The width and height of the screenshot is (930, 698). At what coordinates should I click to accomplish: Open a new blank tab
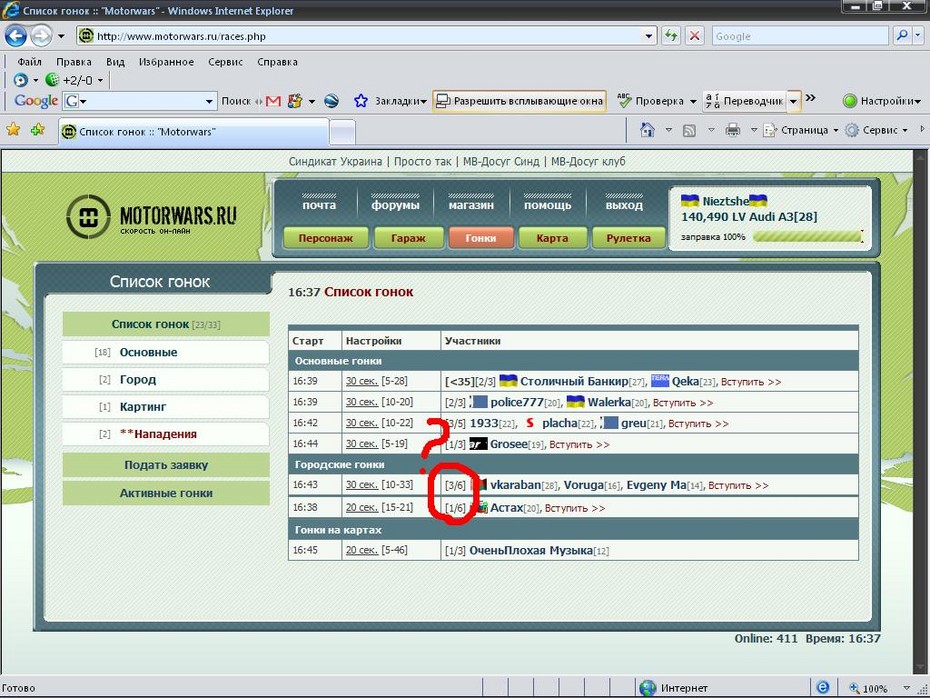[342, 132]
